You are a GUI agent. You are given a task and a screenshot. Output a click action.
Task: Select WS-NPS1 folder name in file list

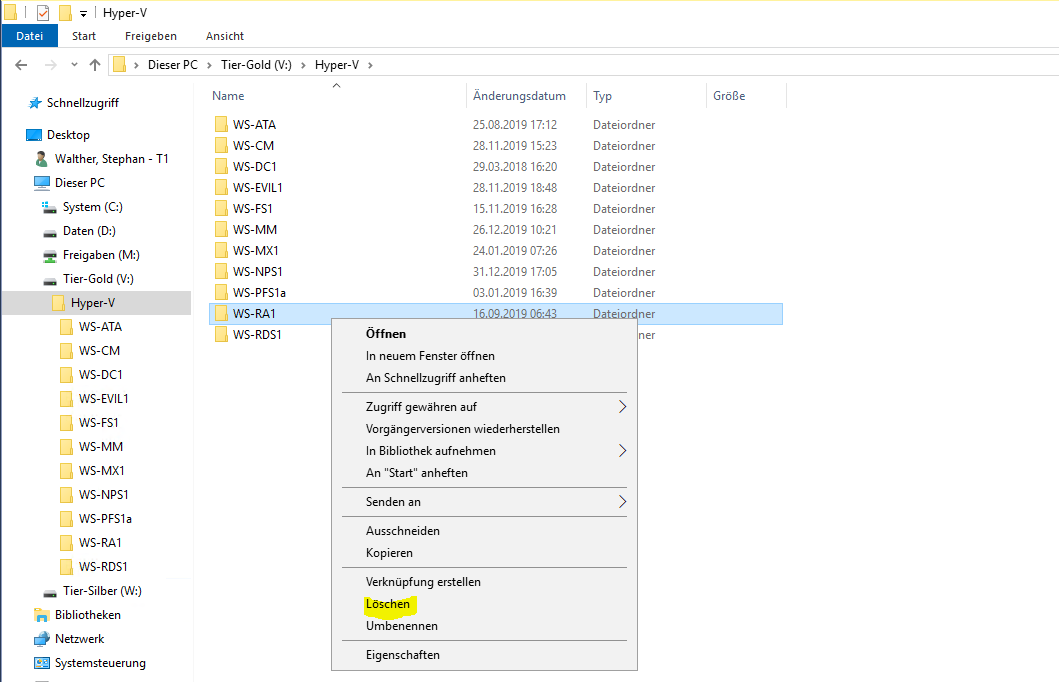(257, 271)
